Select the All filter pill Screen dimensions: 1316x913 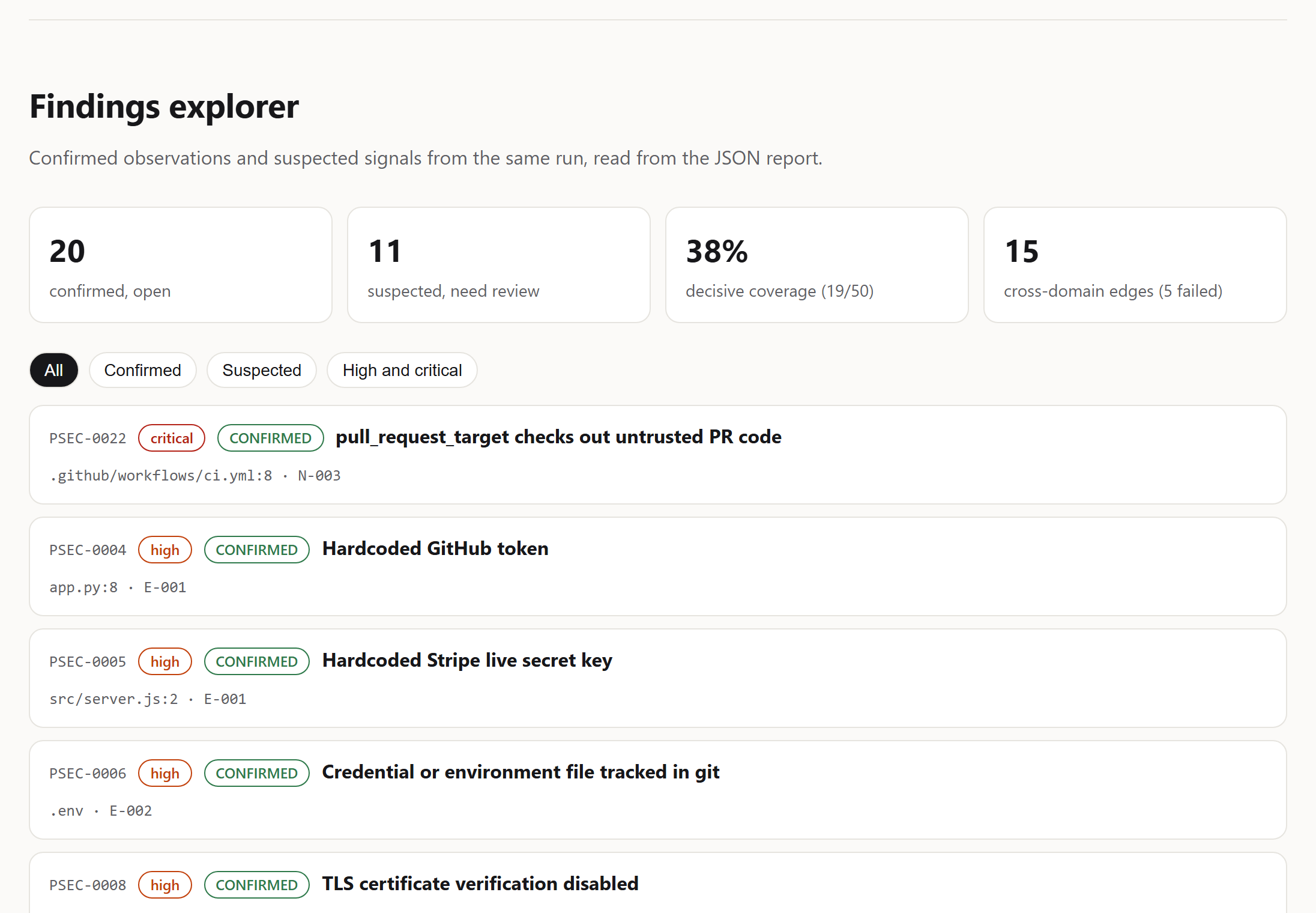coord(53,370)
